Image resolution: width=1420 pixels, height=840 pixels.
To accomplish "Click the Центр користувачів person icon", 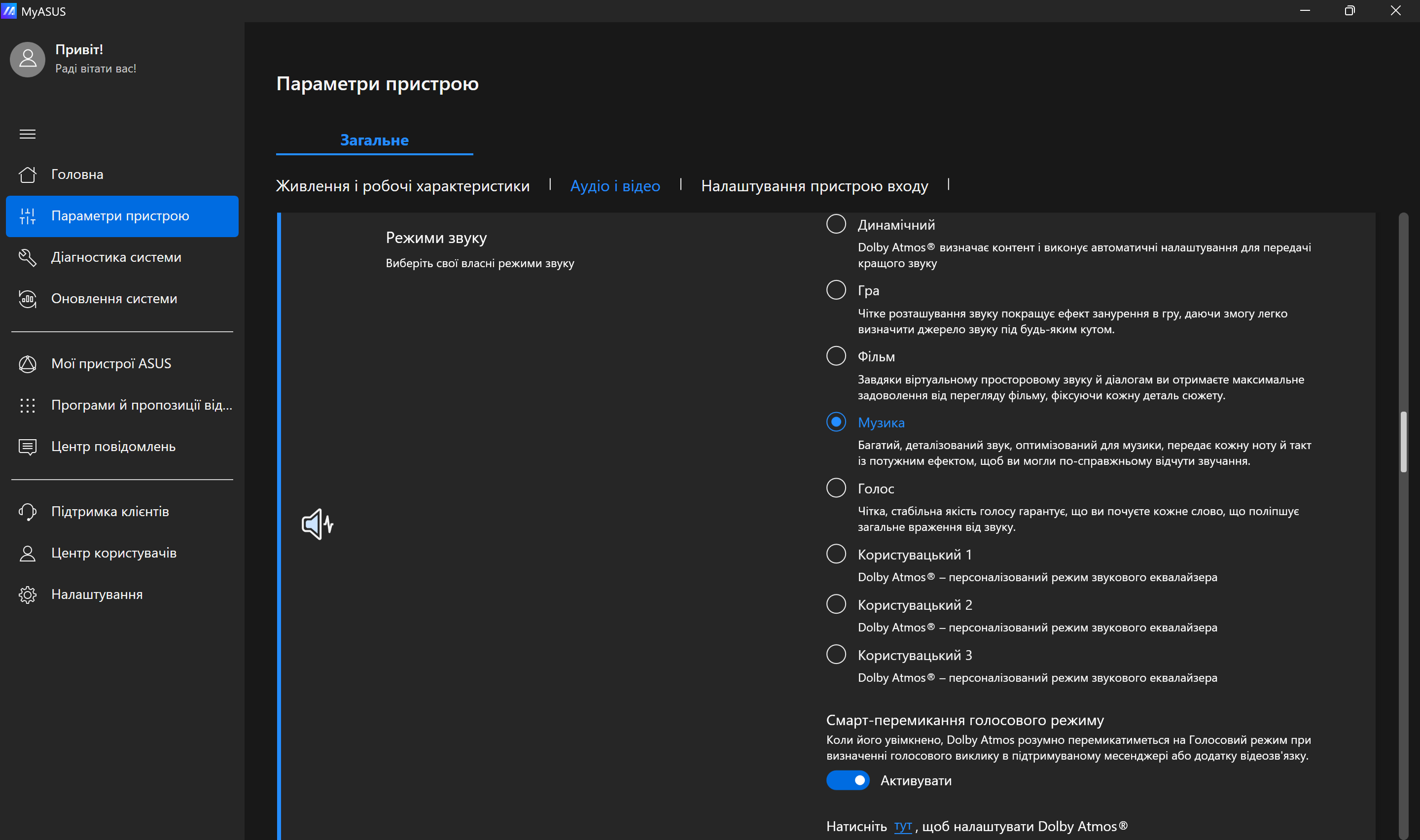I will [27, 553].
